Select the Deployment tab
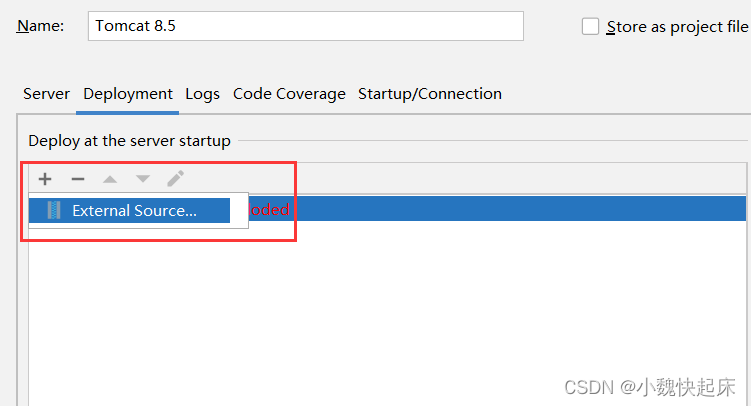Screen dimensions: 751x406 (128, 94)
